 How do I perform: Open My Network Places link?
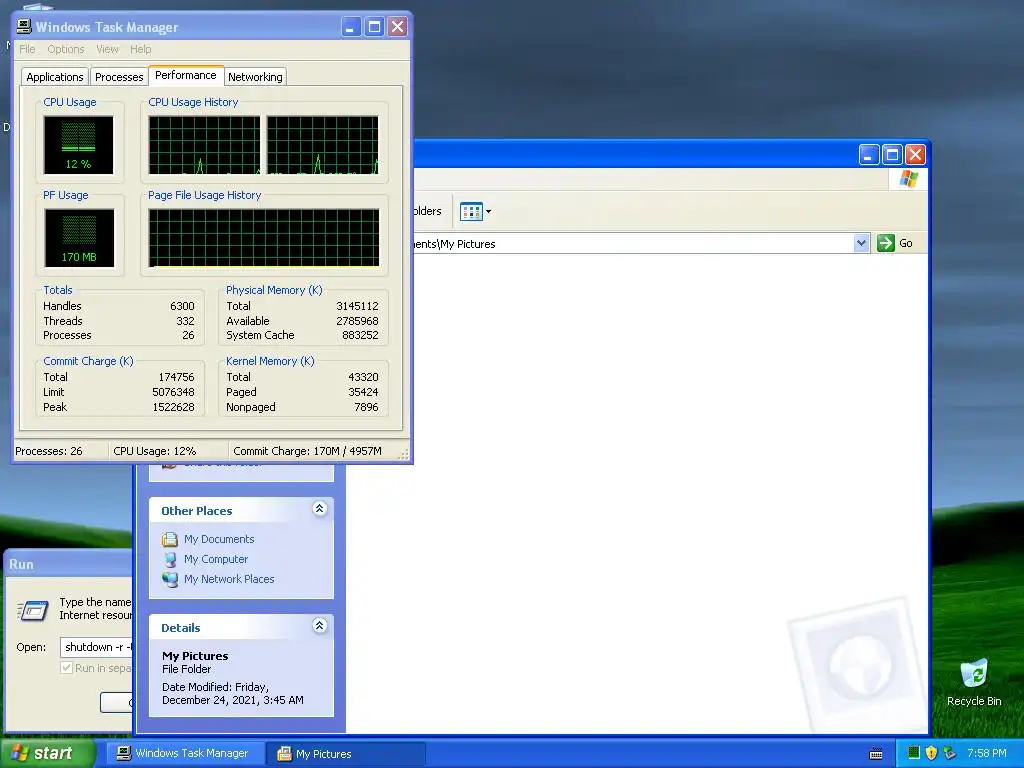click(229, 579)
